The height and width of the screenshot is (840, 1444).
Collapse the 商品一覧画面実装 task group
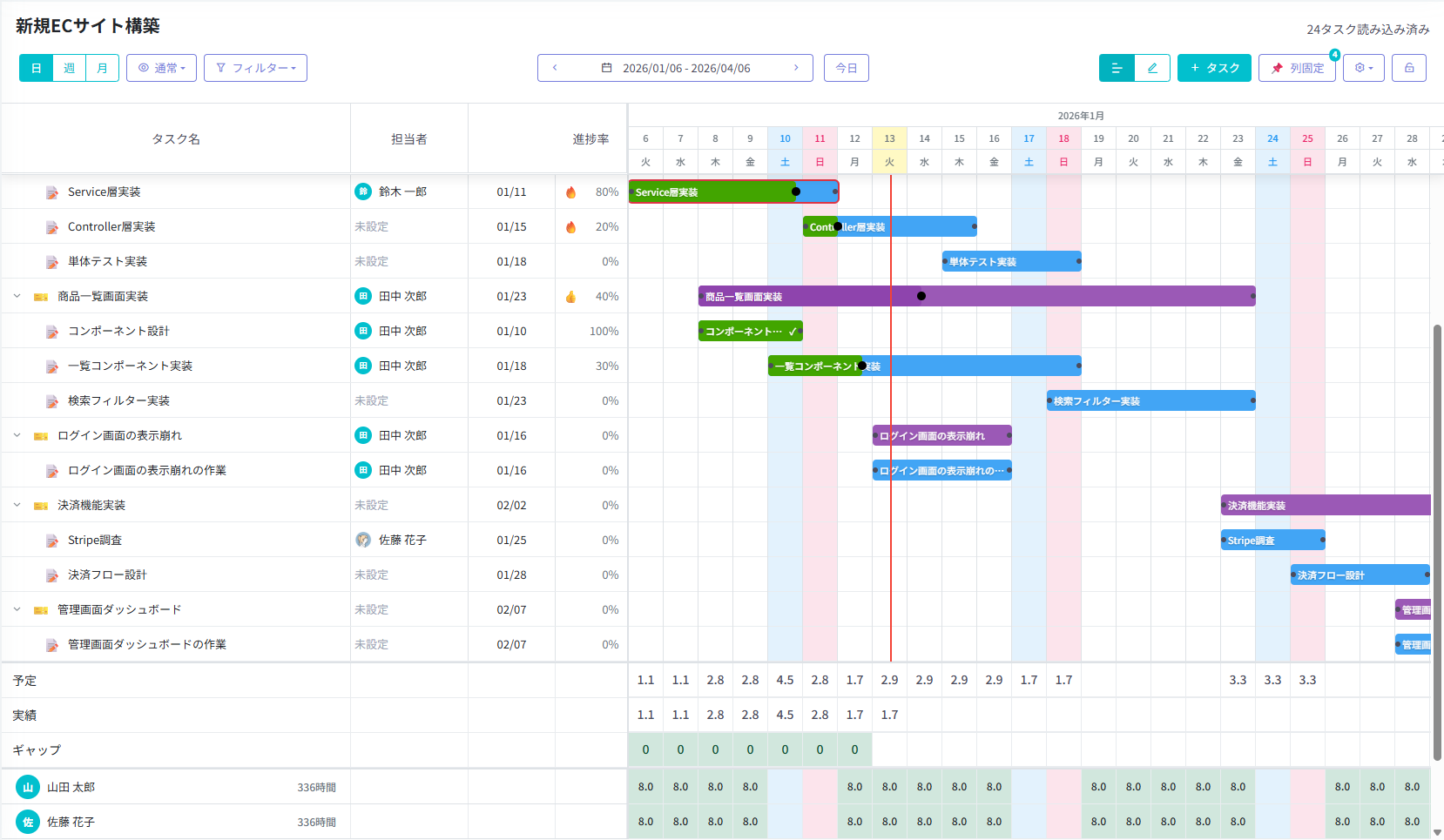pos(17,296)
